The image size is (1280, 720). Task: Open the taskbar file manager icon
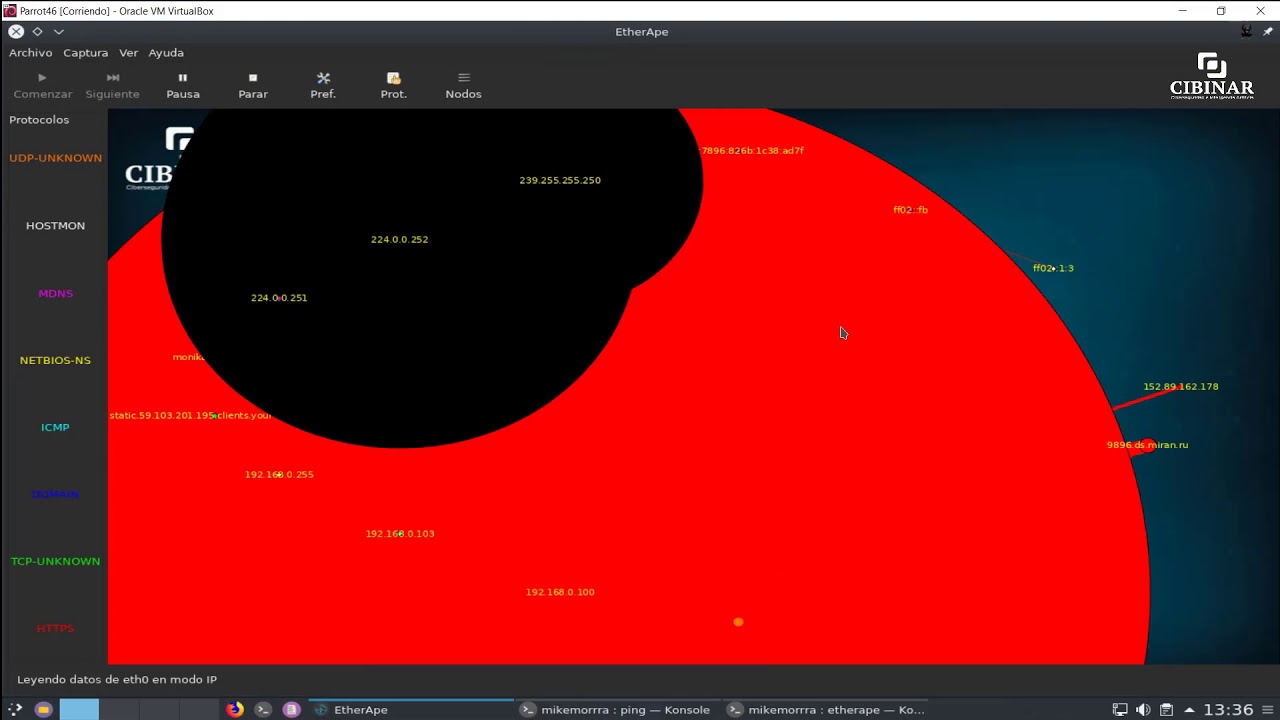click(x=43, y=710)
